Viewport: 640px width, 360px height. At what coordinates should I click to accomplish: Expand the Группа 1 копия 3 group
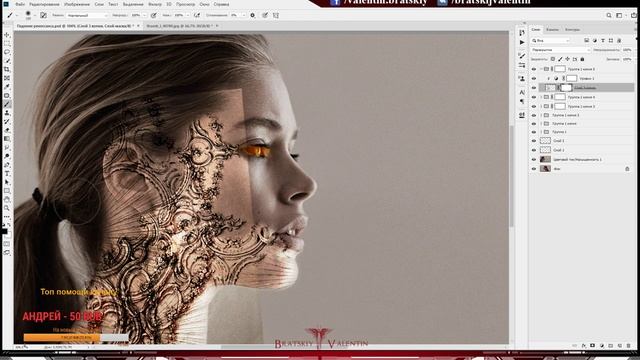tap(542, 106)
